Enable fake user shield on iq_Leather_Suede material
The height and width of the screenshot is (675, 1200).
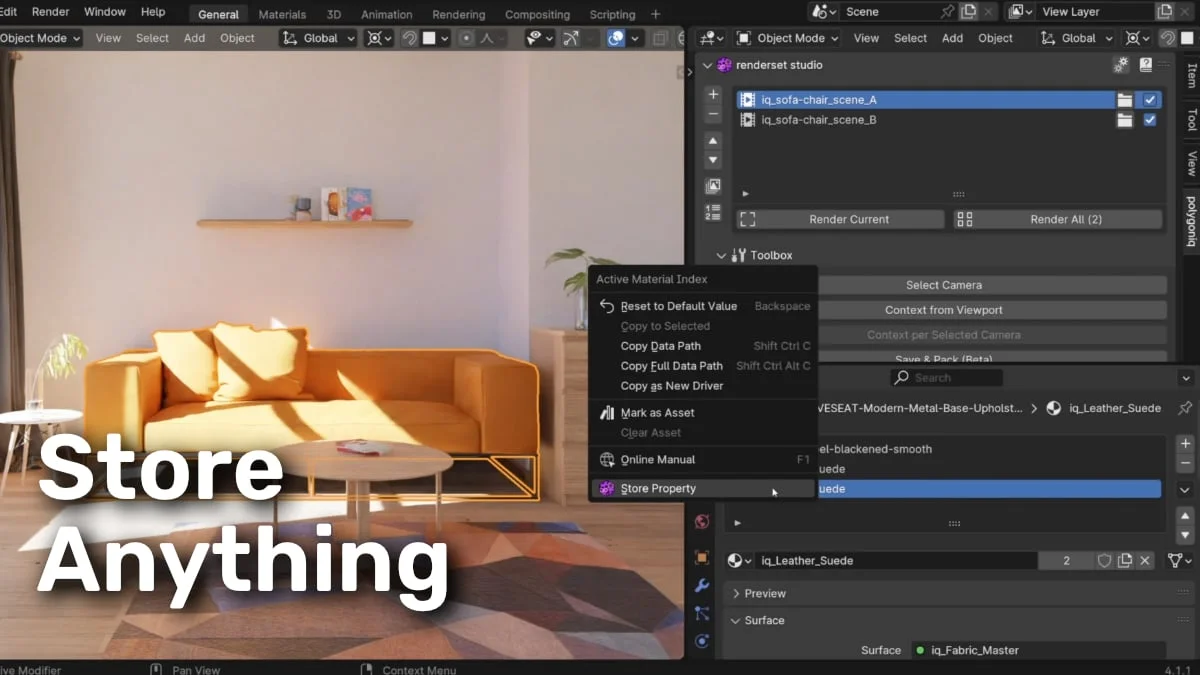coord(1104,560)
